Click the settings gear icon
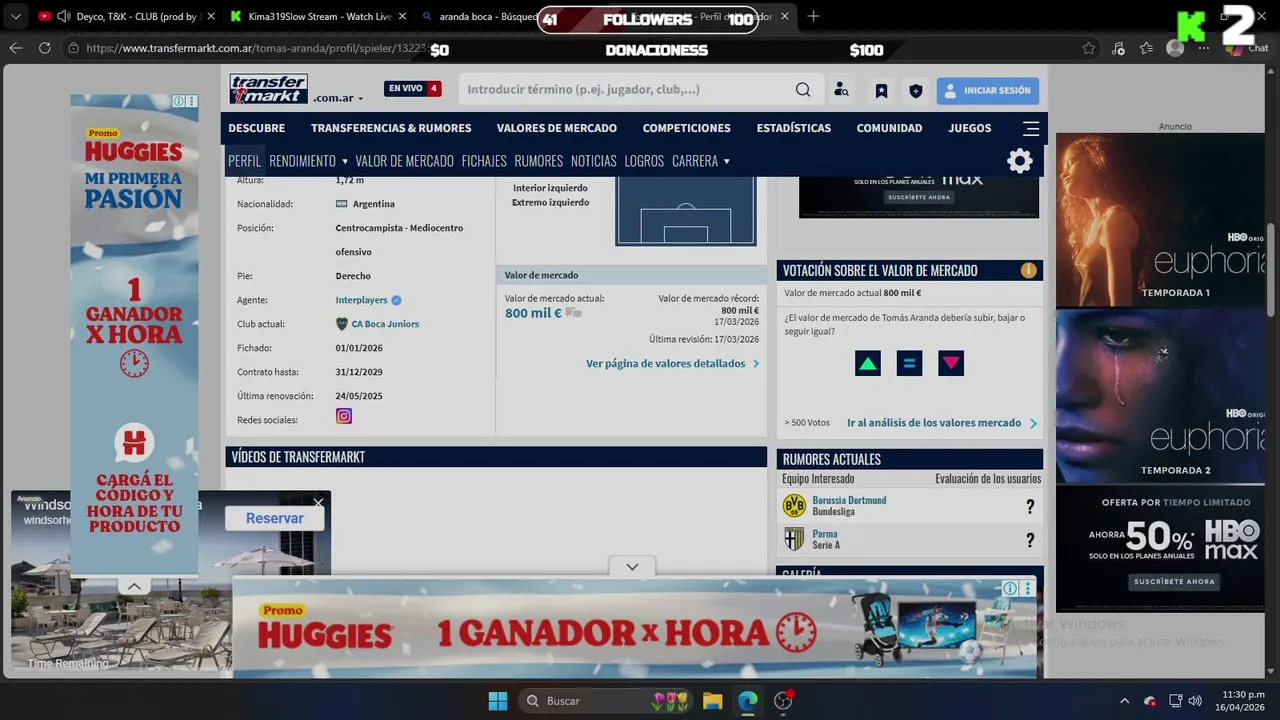 pyautogui.click(x=1019, y=161)
